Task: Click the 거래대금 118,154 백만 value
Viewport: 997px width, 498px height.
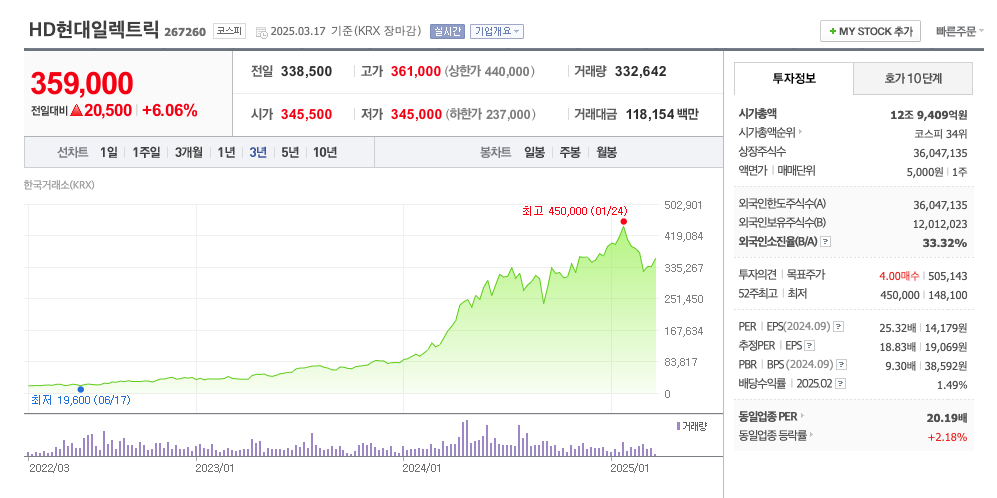Action: 662,114
